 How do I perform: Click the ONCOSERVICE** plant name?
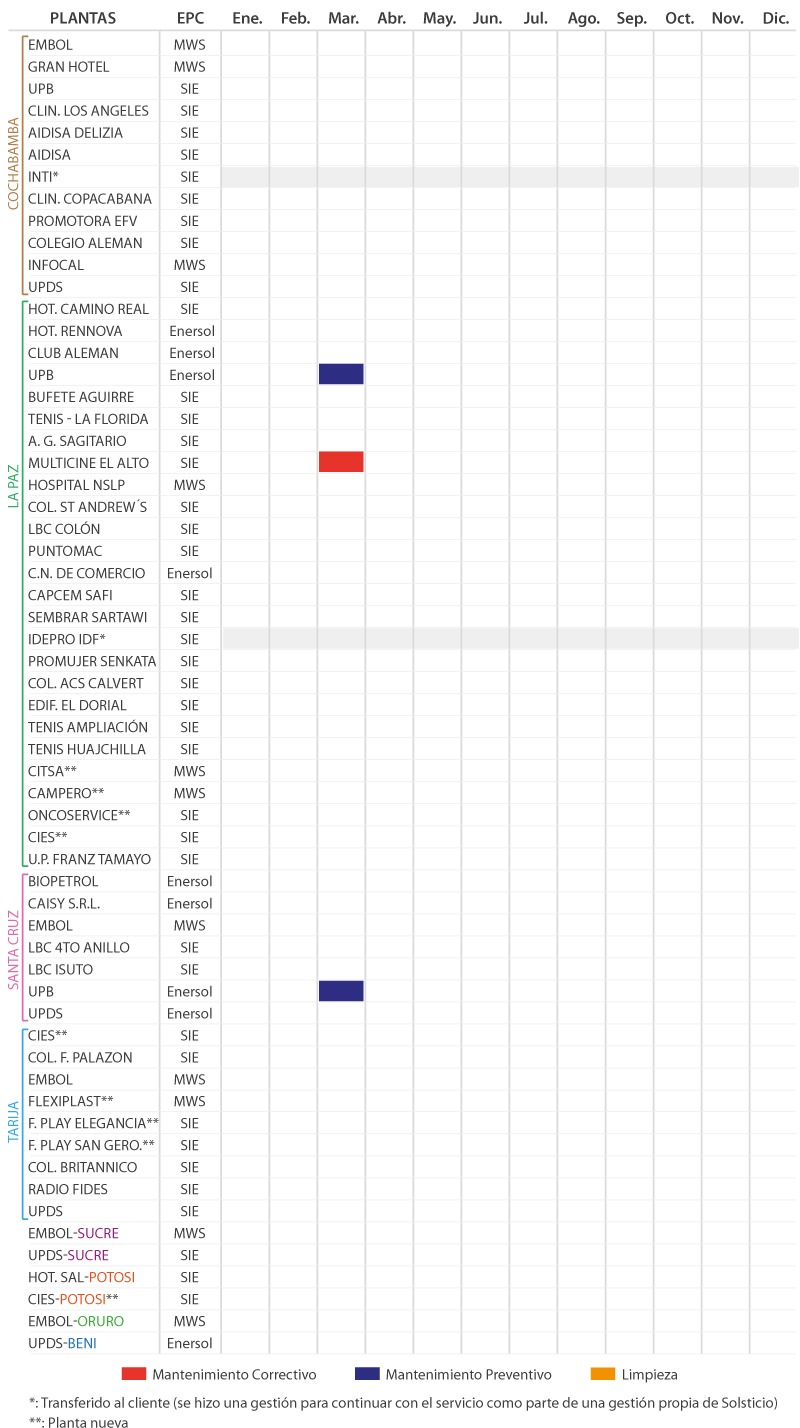coord(79,815)
